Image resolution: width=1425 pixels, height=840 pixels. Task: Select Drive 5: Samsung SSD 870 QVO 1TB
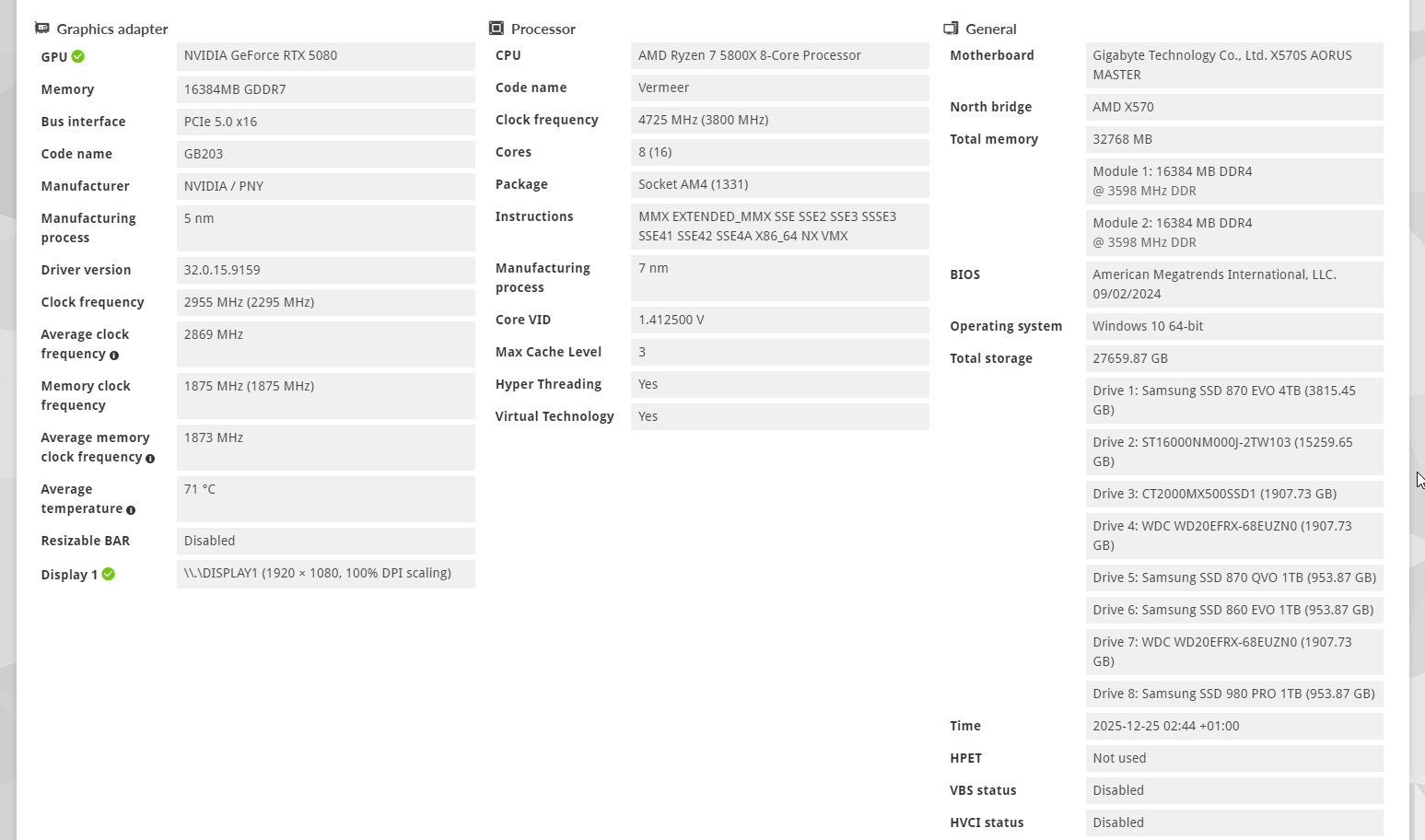point(1234,577)
